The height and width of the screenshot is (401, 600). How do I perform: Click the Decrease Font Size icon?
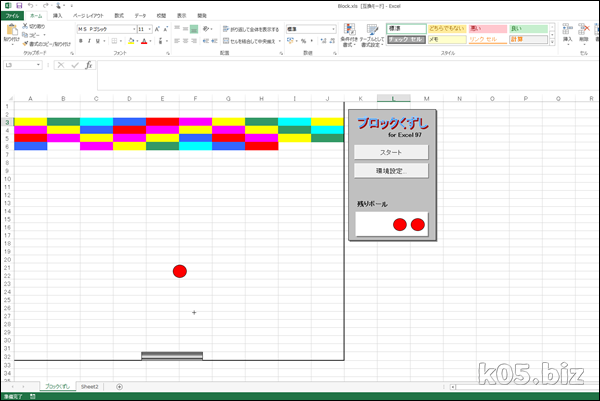166,29
